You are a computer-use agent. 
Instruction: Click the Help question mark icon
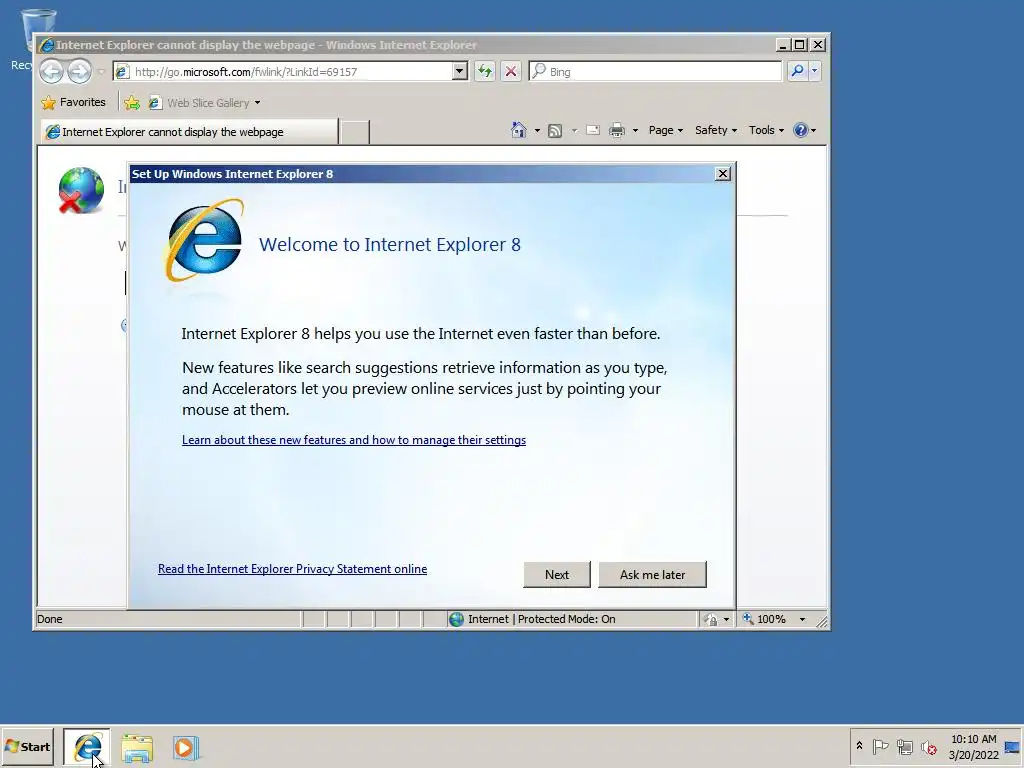point(801,130)
